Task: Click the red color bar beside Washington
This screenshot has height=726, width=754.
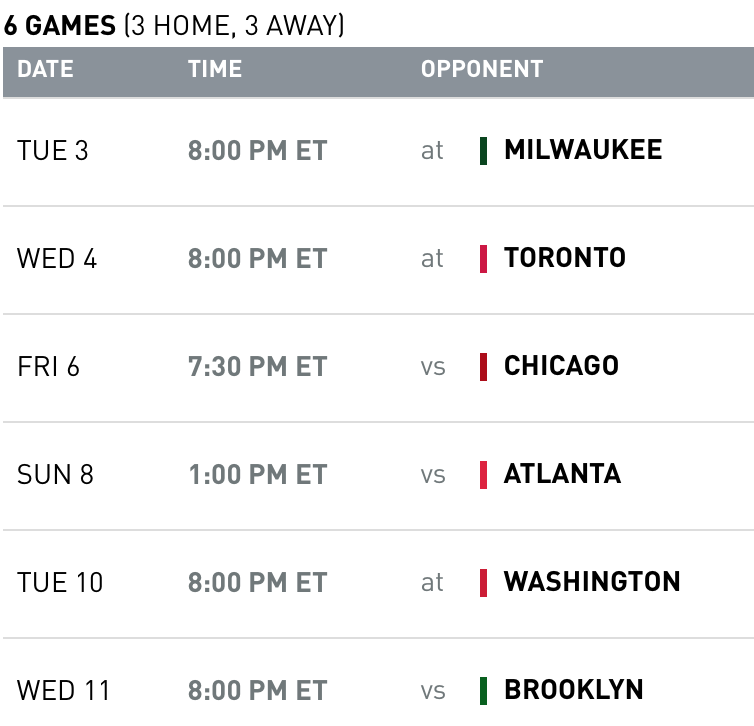Action: coord(484,583)
